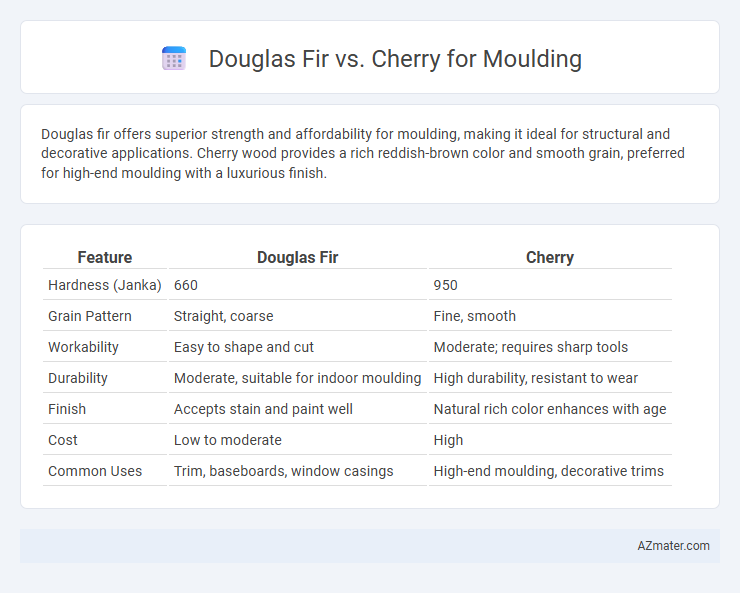740x593 pixels.
Task: Open the AZmater.com link in the footer
Action: point(673,545)
